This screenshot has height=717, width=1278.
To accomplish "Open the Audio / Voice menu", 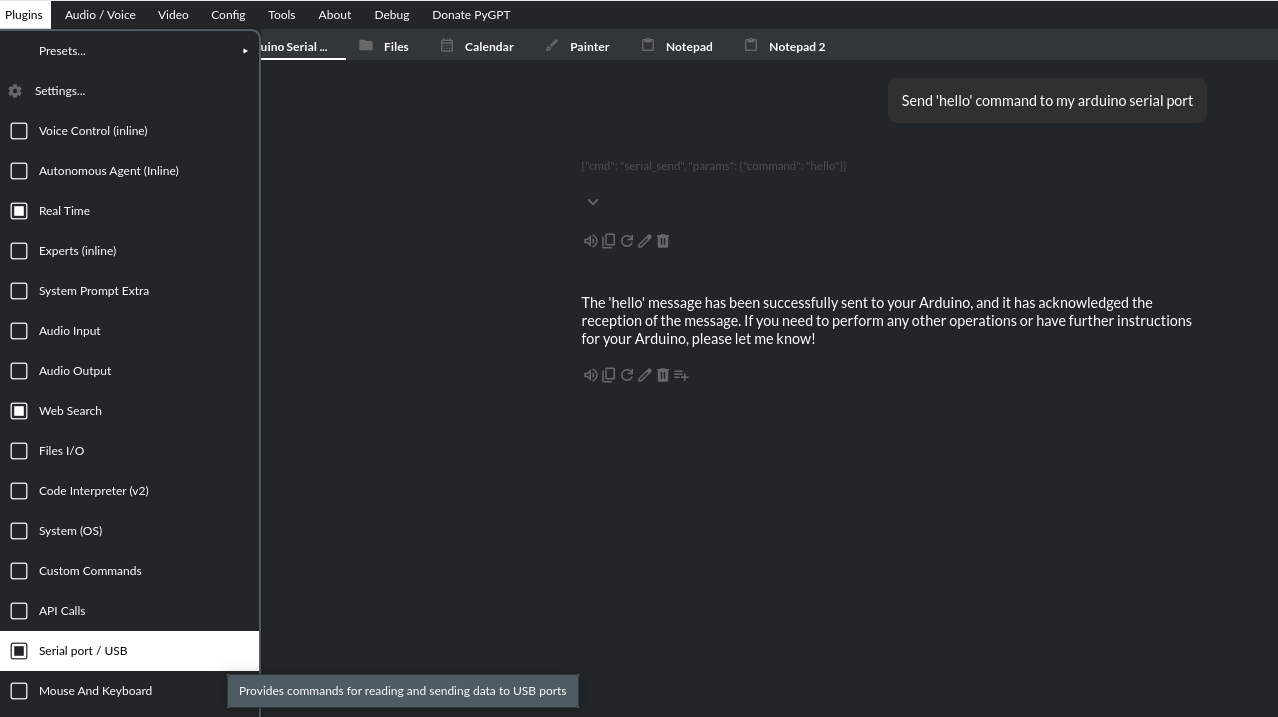I will (x=100, y=15).
